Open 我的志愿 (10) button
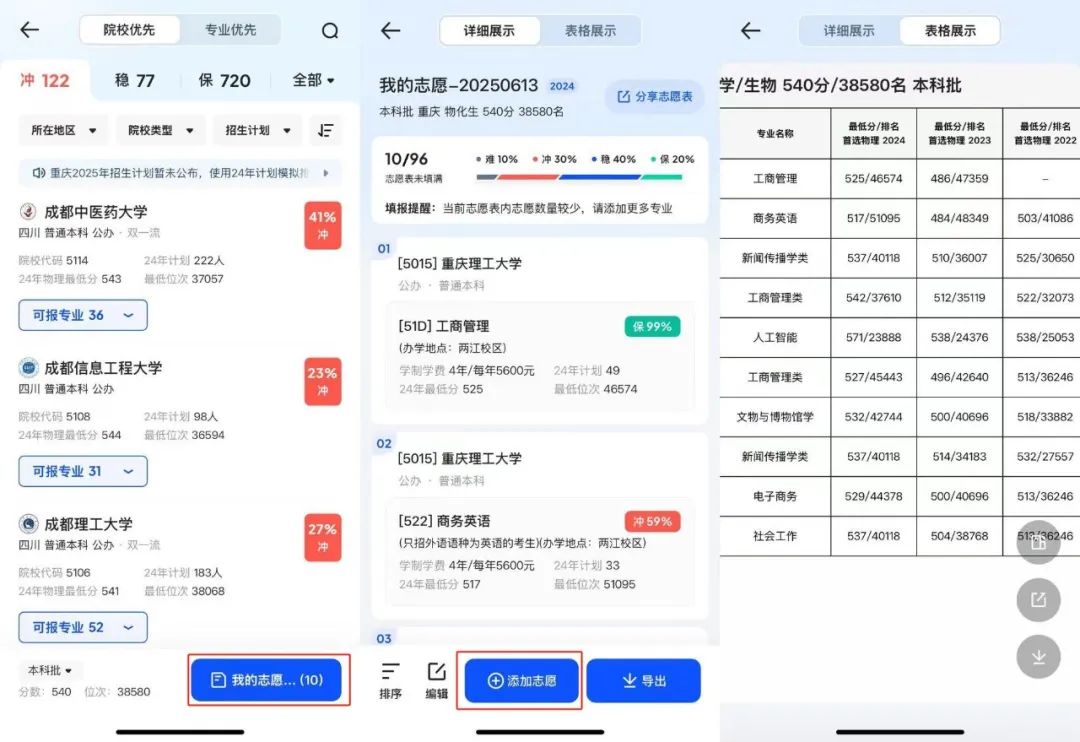This screenshot has width=1080, height=742. [x=267, y=680]
